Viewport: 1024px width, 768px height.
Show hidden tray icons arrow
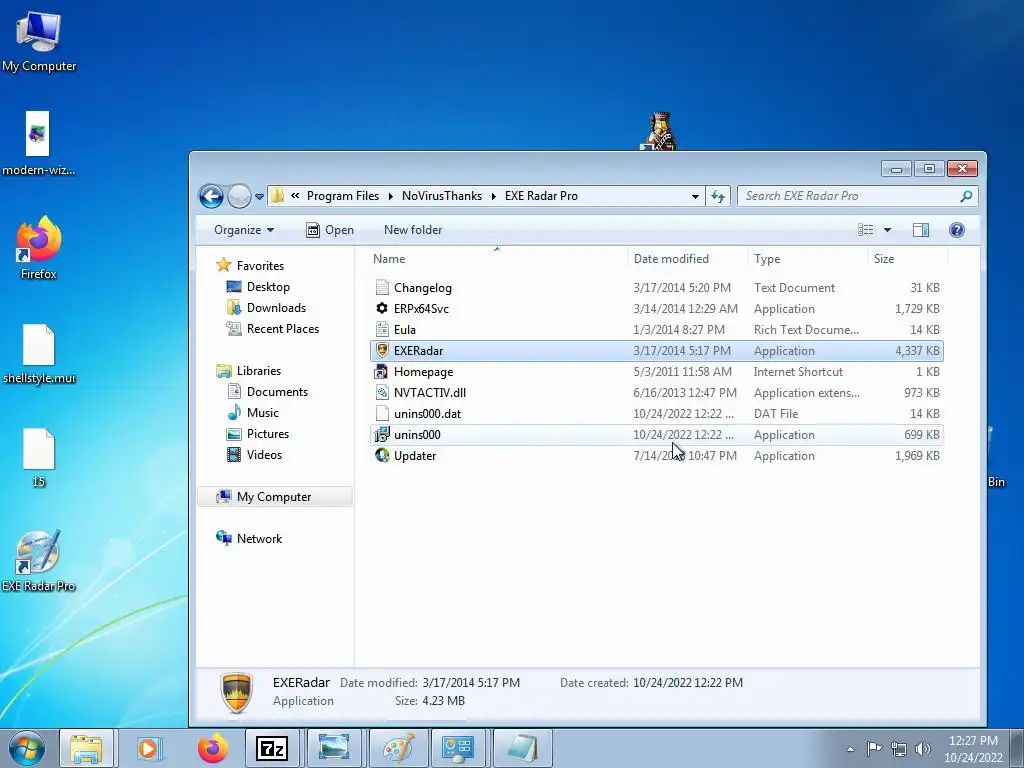850,749
